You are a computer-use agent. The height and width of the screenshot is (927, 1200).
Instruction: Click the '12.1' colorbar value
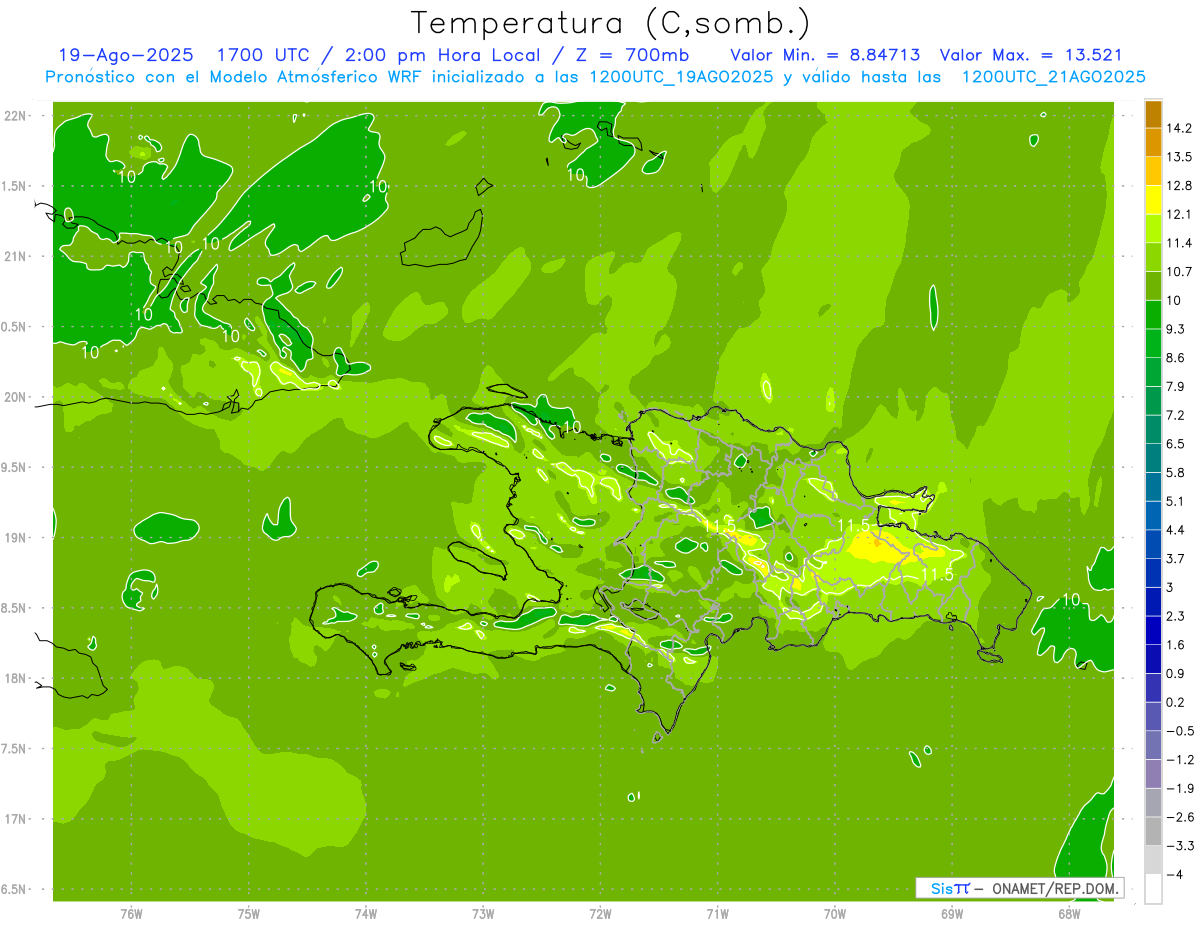tap(1179, 214)
